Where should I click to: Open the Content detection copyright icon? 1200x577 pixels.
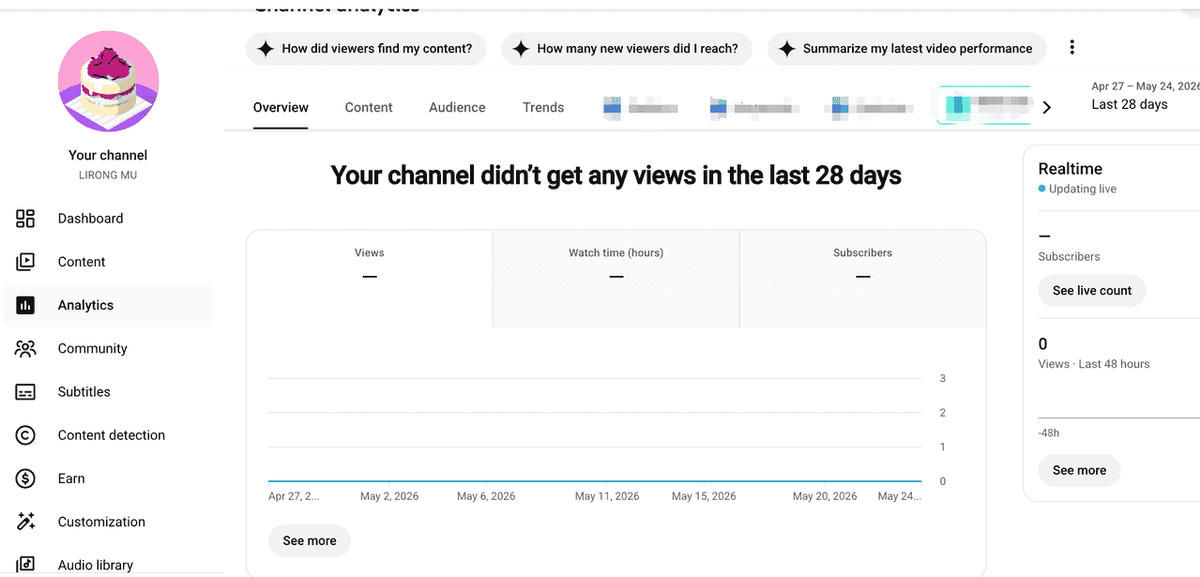click(x=26, y=435)
